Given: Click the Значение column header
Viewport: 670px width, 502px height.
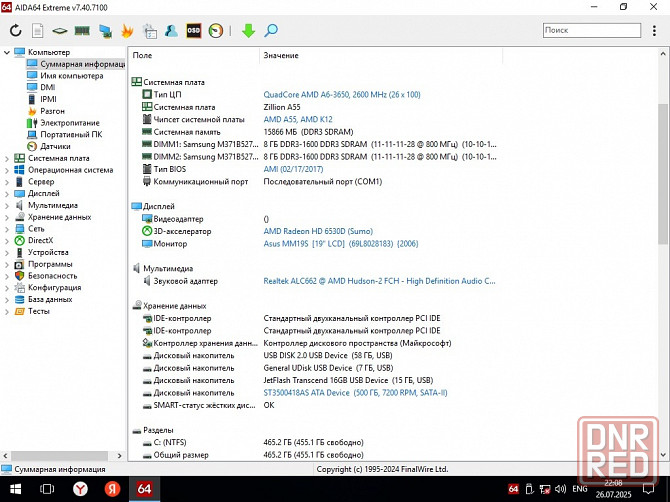Looking at the screenshot, I should [281, 56].
